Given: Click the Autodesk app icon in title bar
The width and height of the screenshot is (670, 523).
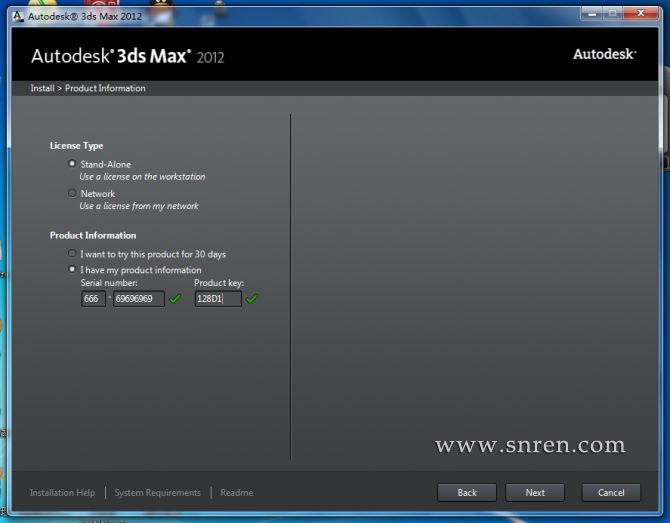Looking at the screenshot, I should coord(18,16).
